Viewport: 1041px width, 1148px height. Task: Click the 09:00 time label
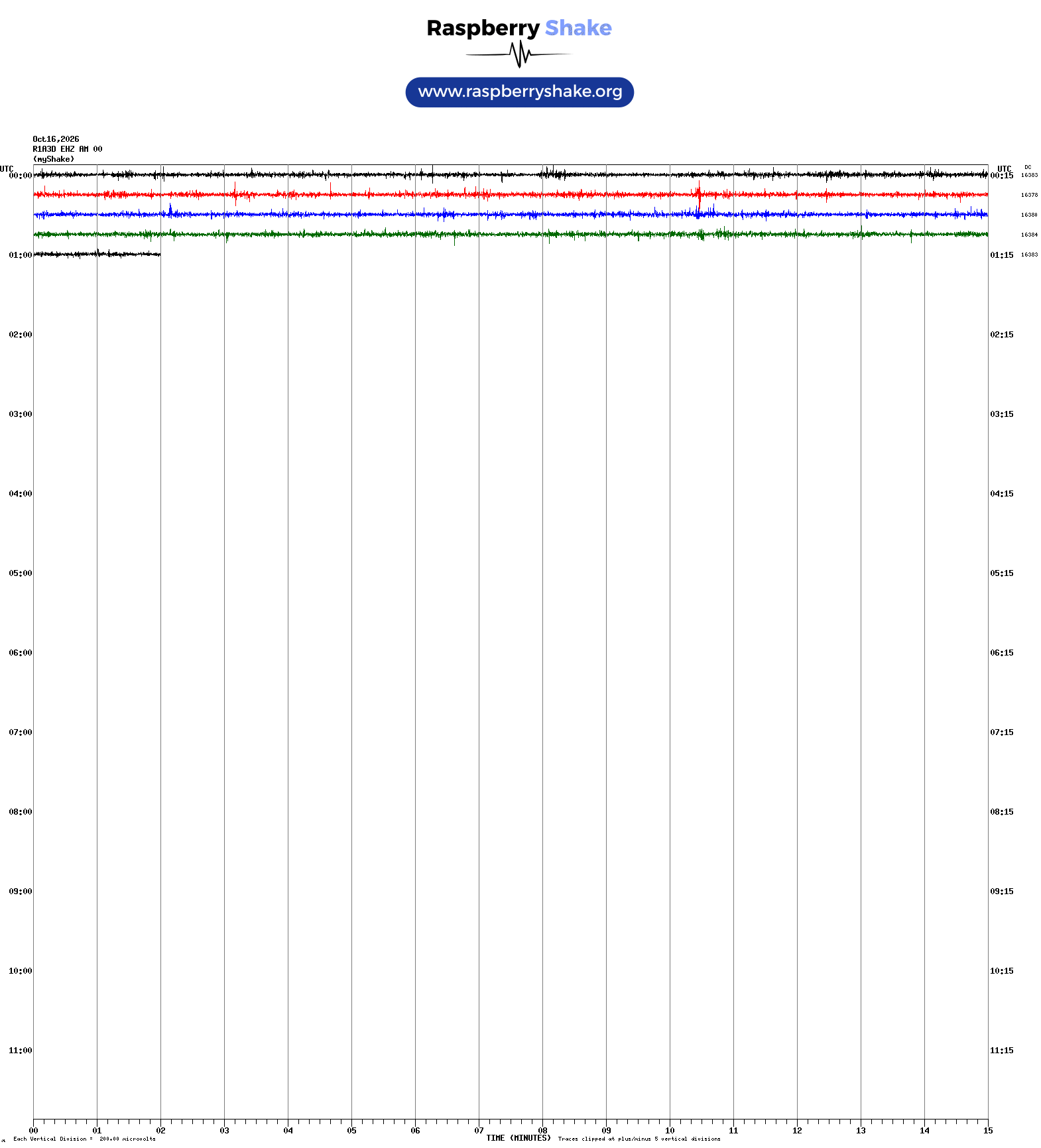tap(20, 891)
